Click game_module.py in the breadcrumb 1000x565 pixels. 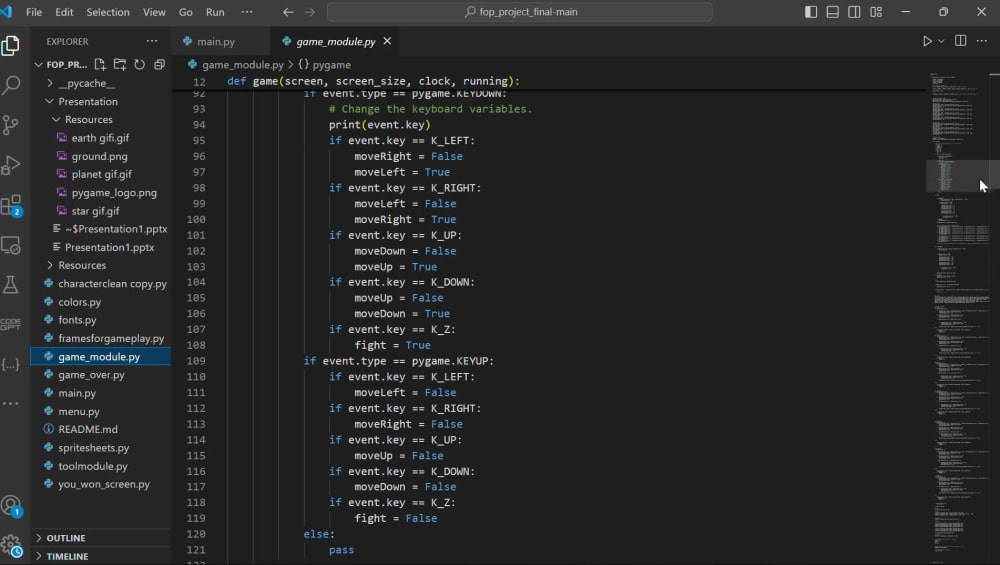point(242,65)
